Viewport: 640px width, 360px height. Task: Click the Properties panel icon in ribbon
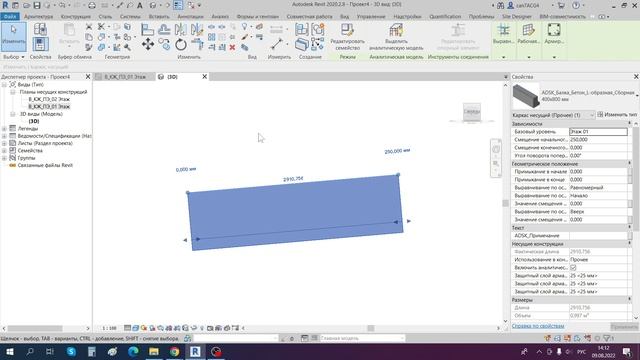point(40,44)
